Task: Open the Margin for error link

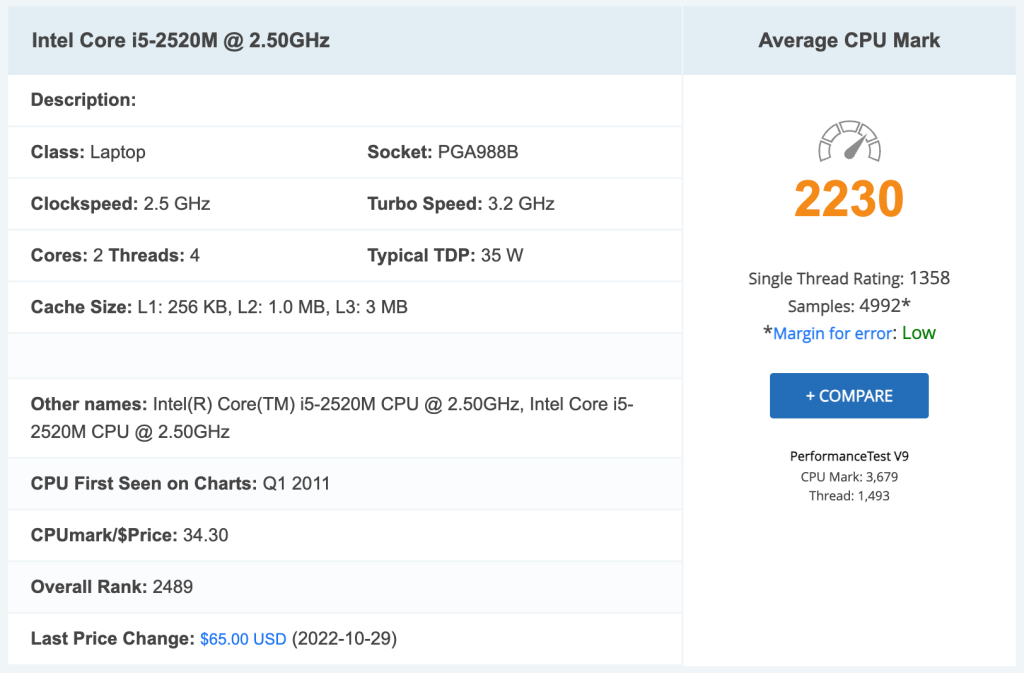Action: point(833,333)
